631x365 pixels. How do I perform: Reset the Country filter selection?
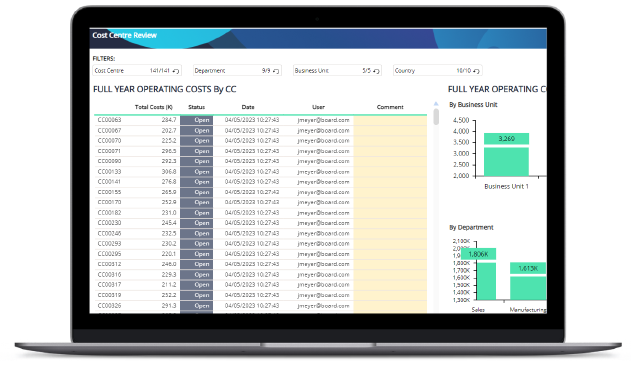click(x=476, y=71)
